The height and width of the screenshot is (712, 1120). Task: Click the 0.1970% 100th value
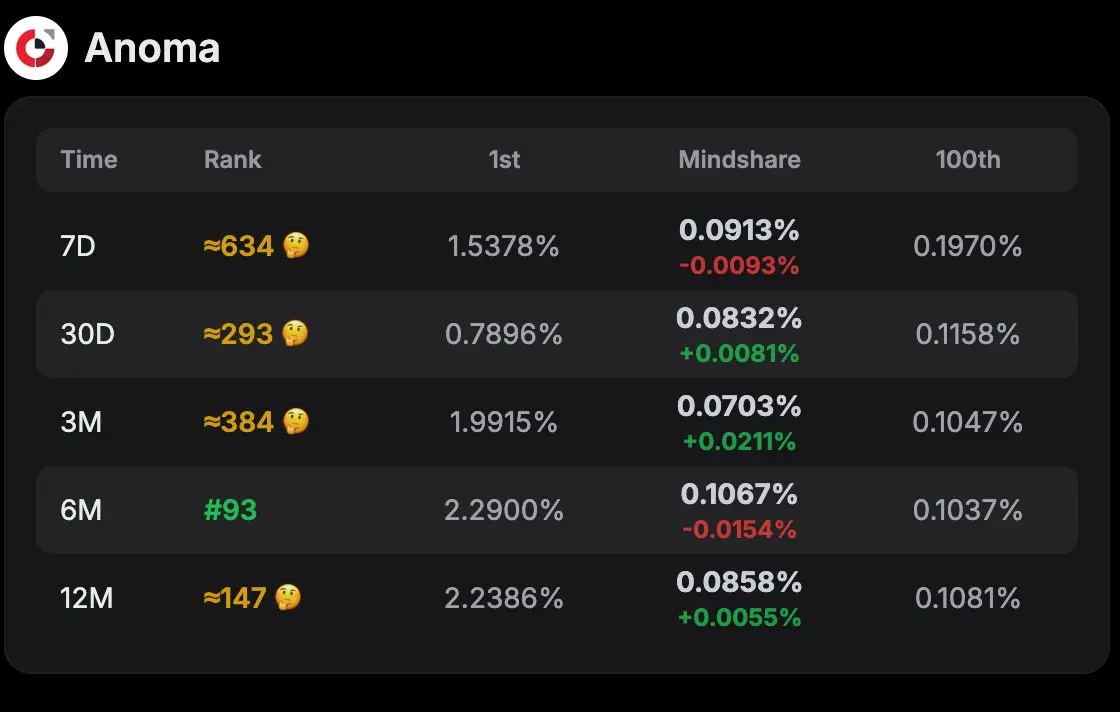pyautogui.click(x=968, y=246)
